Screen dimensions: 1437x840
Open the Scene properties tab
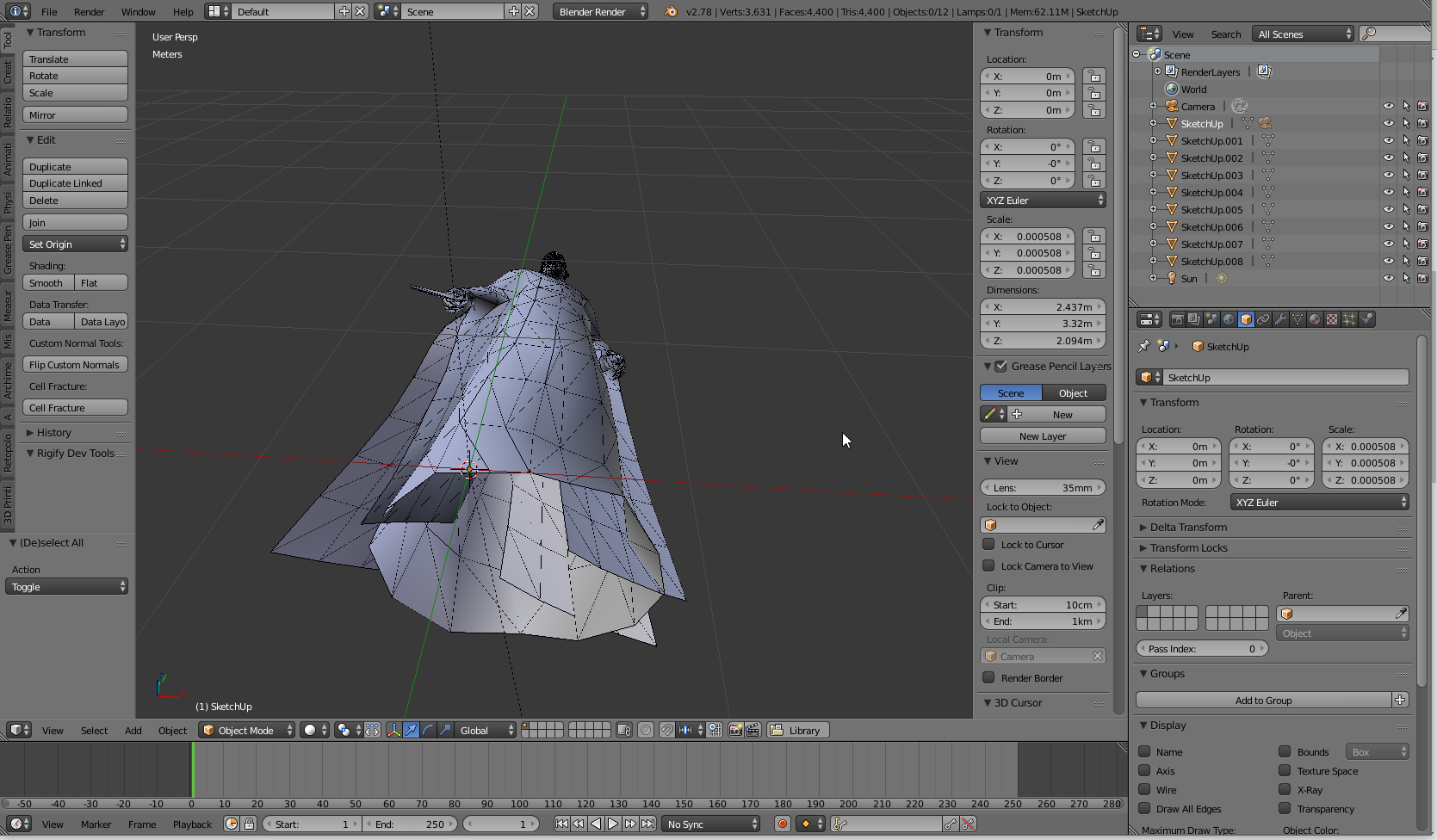(x=1211, y=319)
